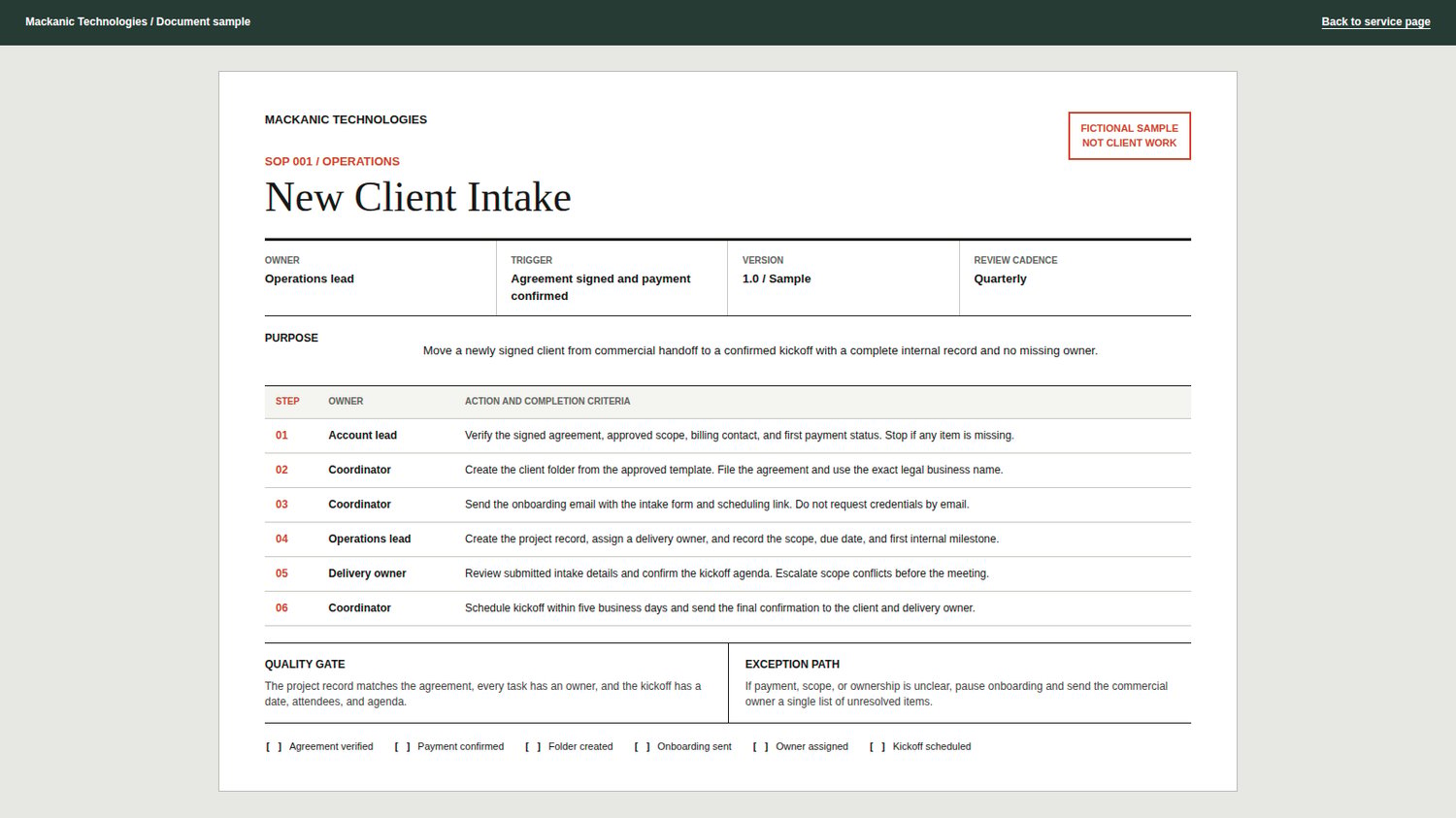Click Coordinator in step 03 row
The height and width of the screenshot is (818, 1456).
point(359,505)
